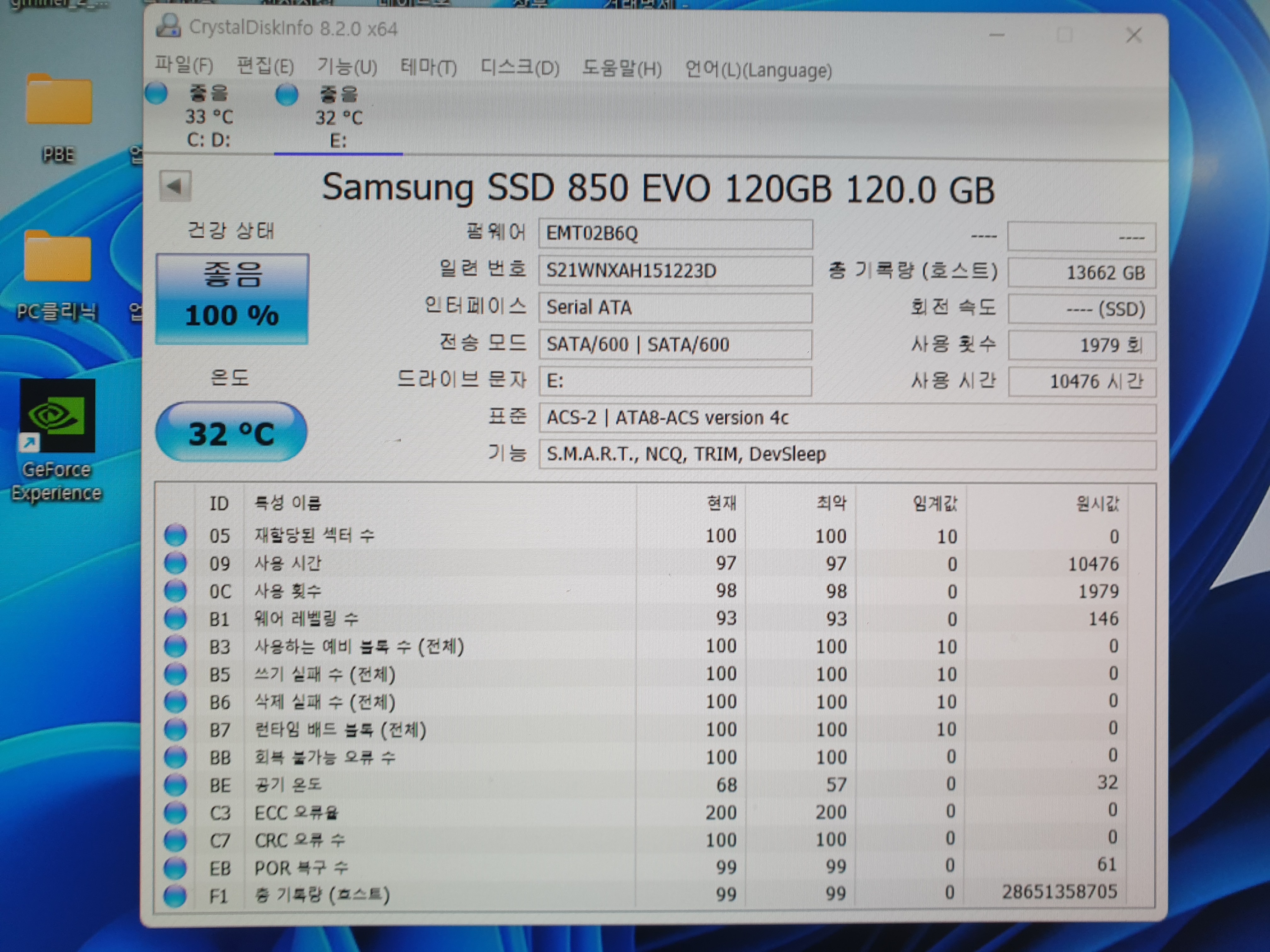Select the 삭제 실패 수 (전체) row
Image resolution: width=1270 pixels, height=952 pixels.
655,701
